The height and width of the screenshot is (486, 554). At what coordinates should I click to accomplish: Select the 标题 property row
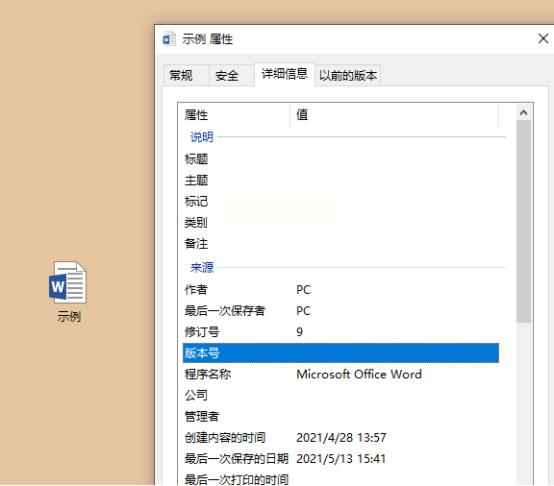tap(341, 159)
